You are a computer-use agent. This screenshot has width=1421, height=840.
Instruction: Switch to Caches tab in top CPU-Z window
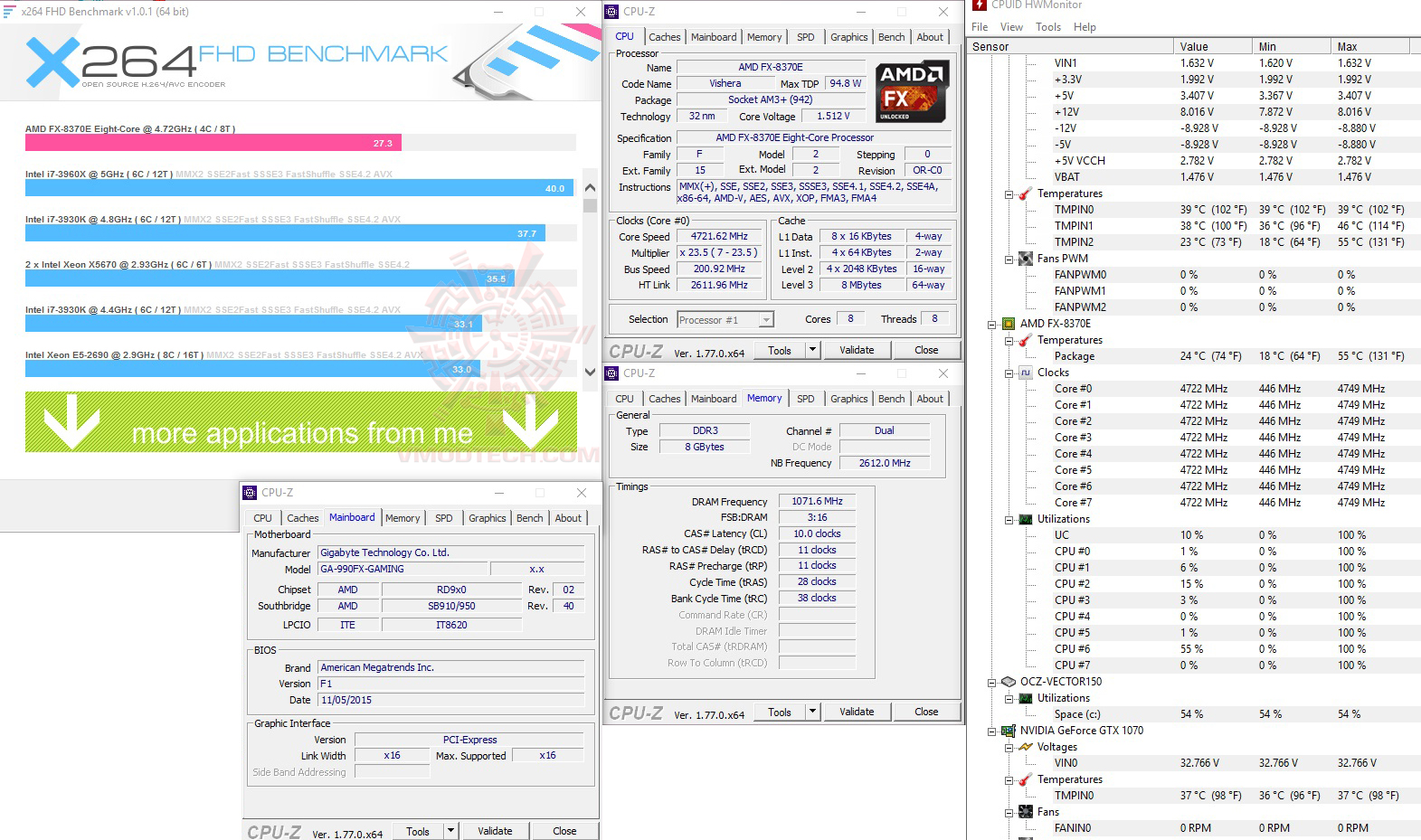pyautogui.click(x=664, y=37)
